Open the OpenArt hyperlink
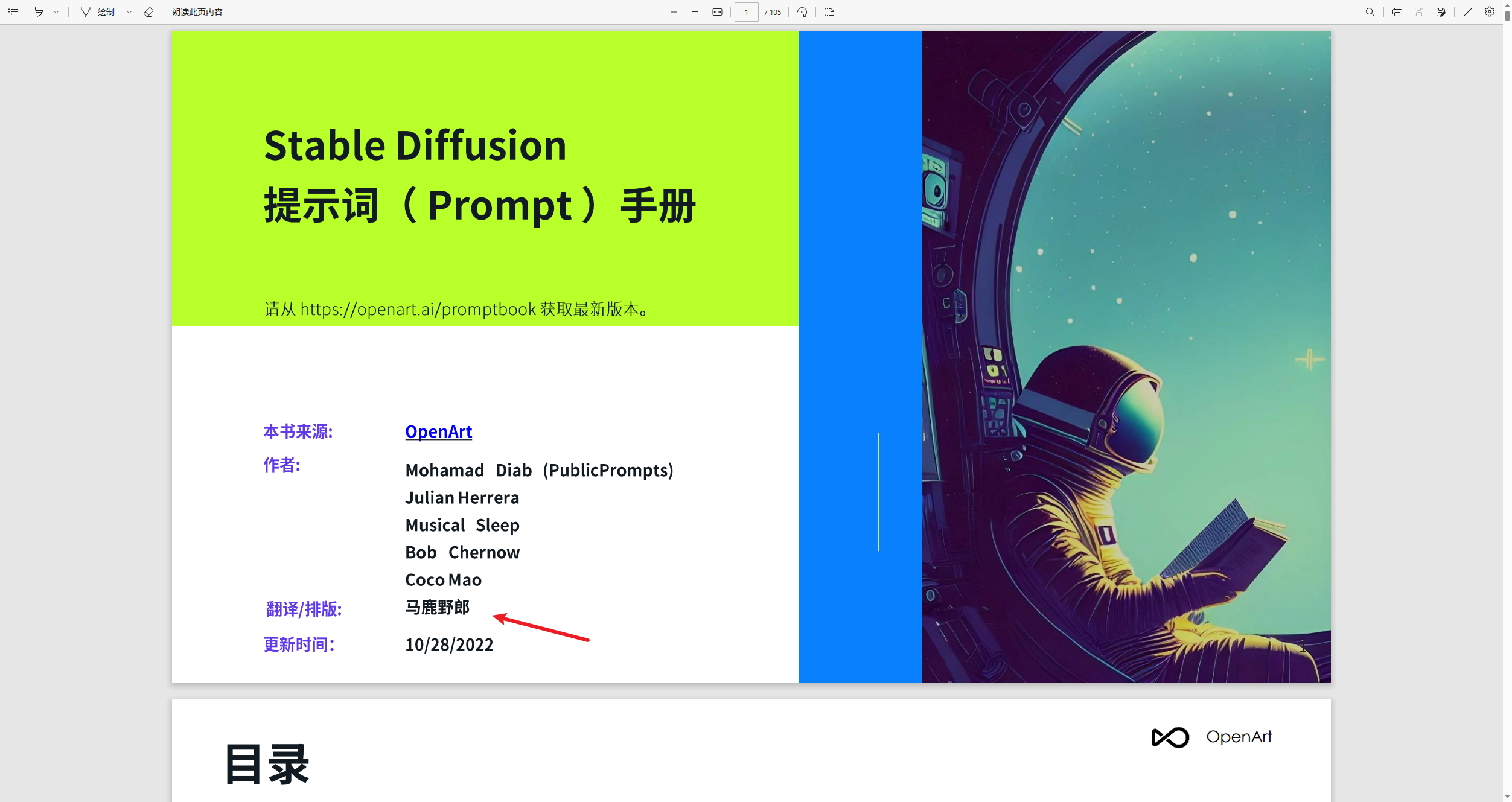This screenshot has width=1512, height=802. [x=438, y=431]
